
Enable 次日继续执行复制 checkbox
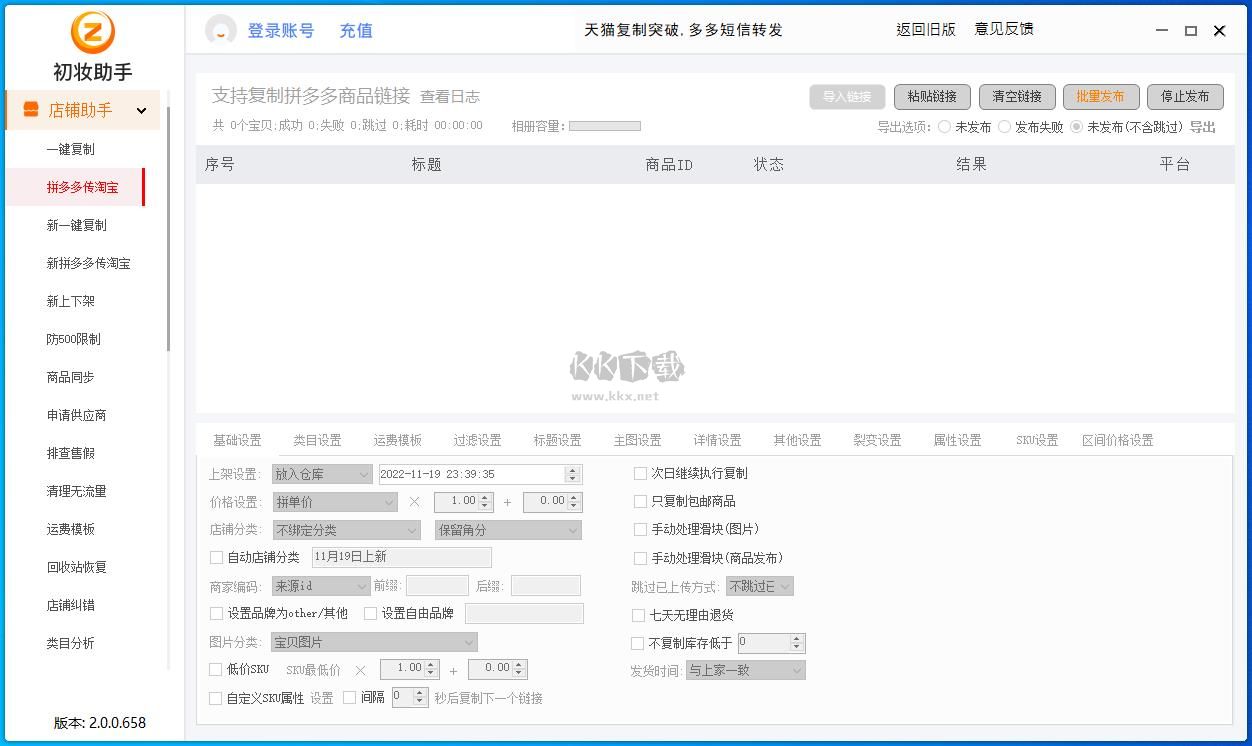pyautogui.click(x=640, y=473)
